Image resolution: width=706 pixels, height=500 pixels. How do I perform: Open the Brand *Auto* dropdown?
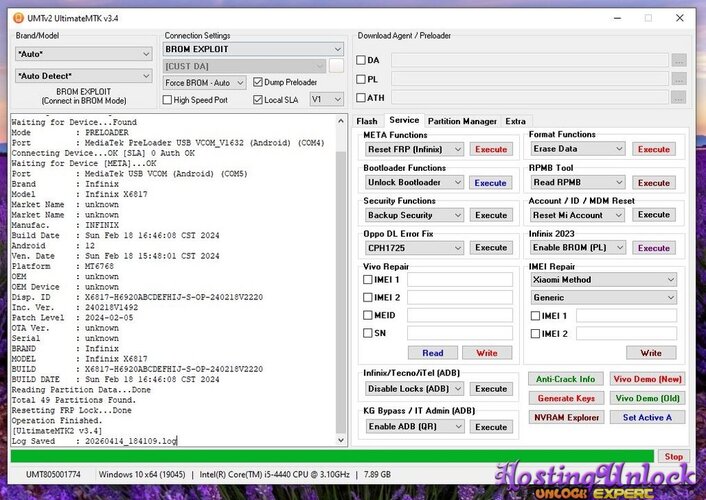pos(83,54)
